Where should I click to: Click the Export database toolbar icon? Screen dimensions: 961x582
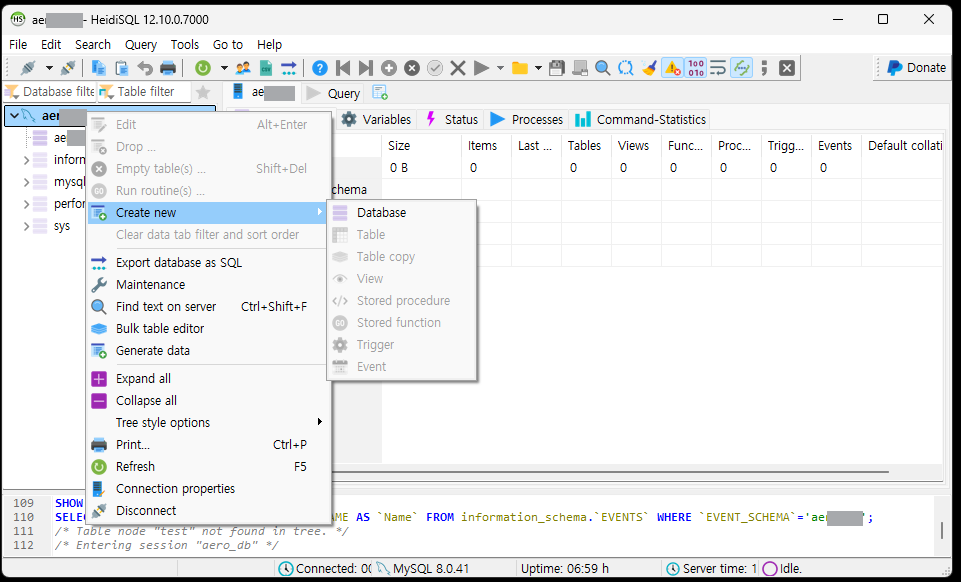[x=289, y=68]
